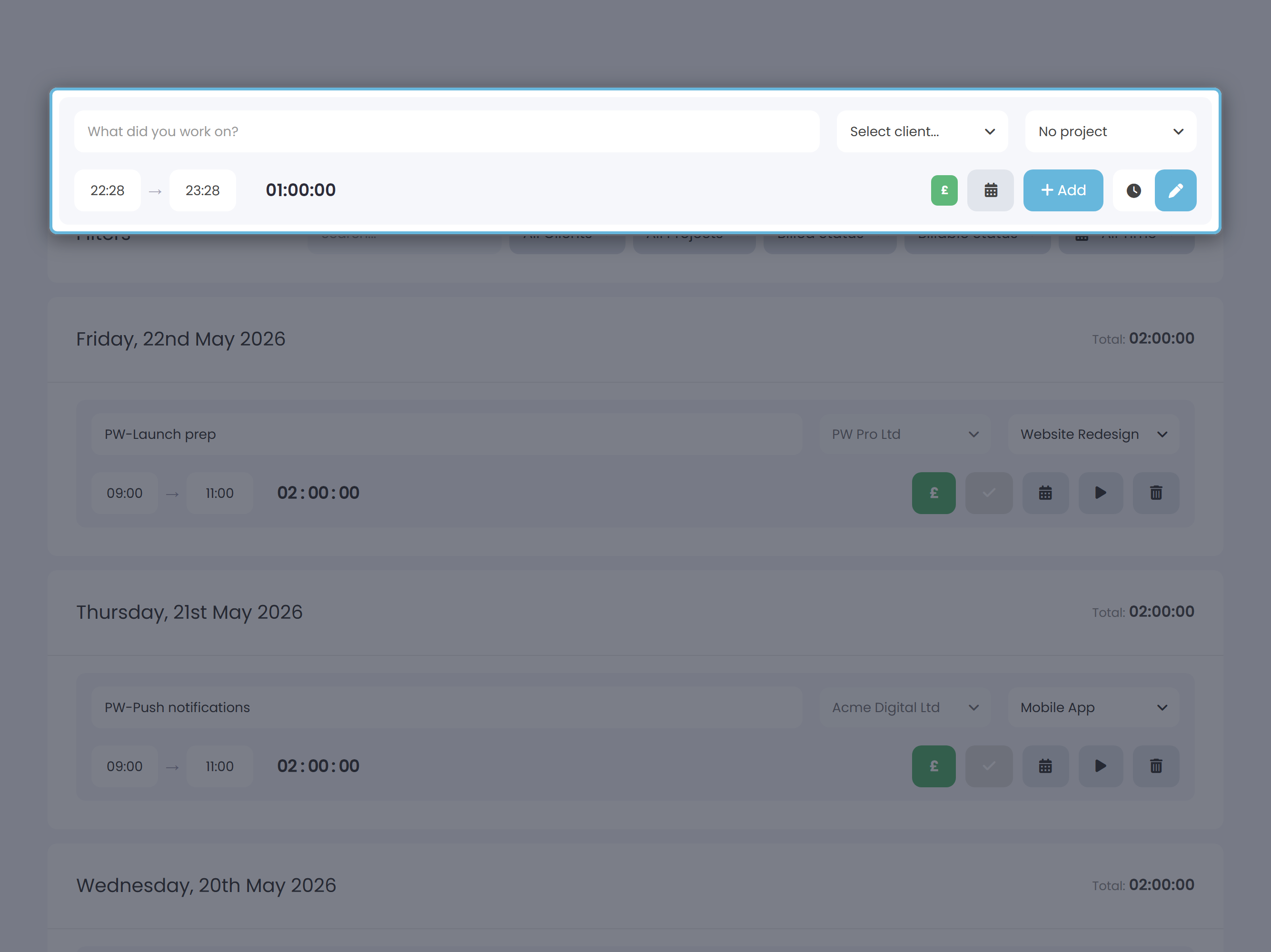This screenshot has height=952, width=1271.
Task: Click 02:00:00 duration of PW-Push notifications
Action: pos(318,766)
